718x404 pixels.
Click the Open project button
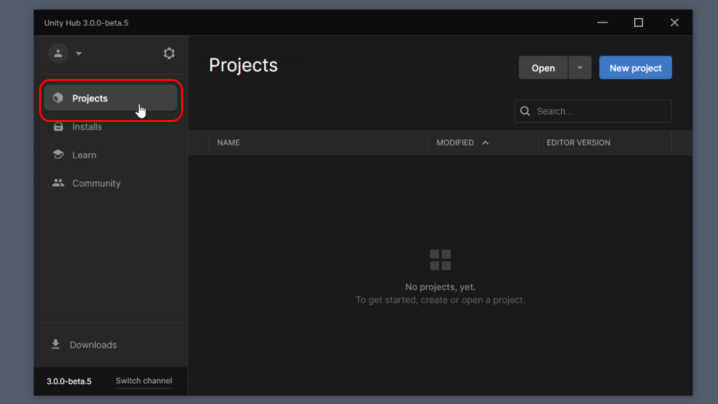[x=543, y=68]
